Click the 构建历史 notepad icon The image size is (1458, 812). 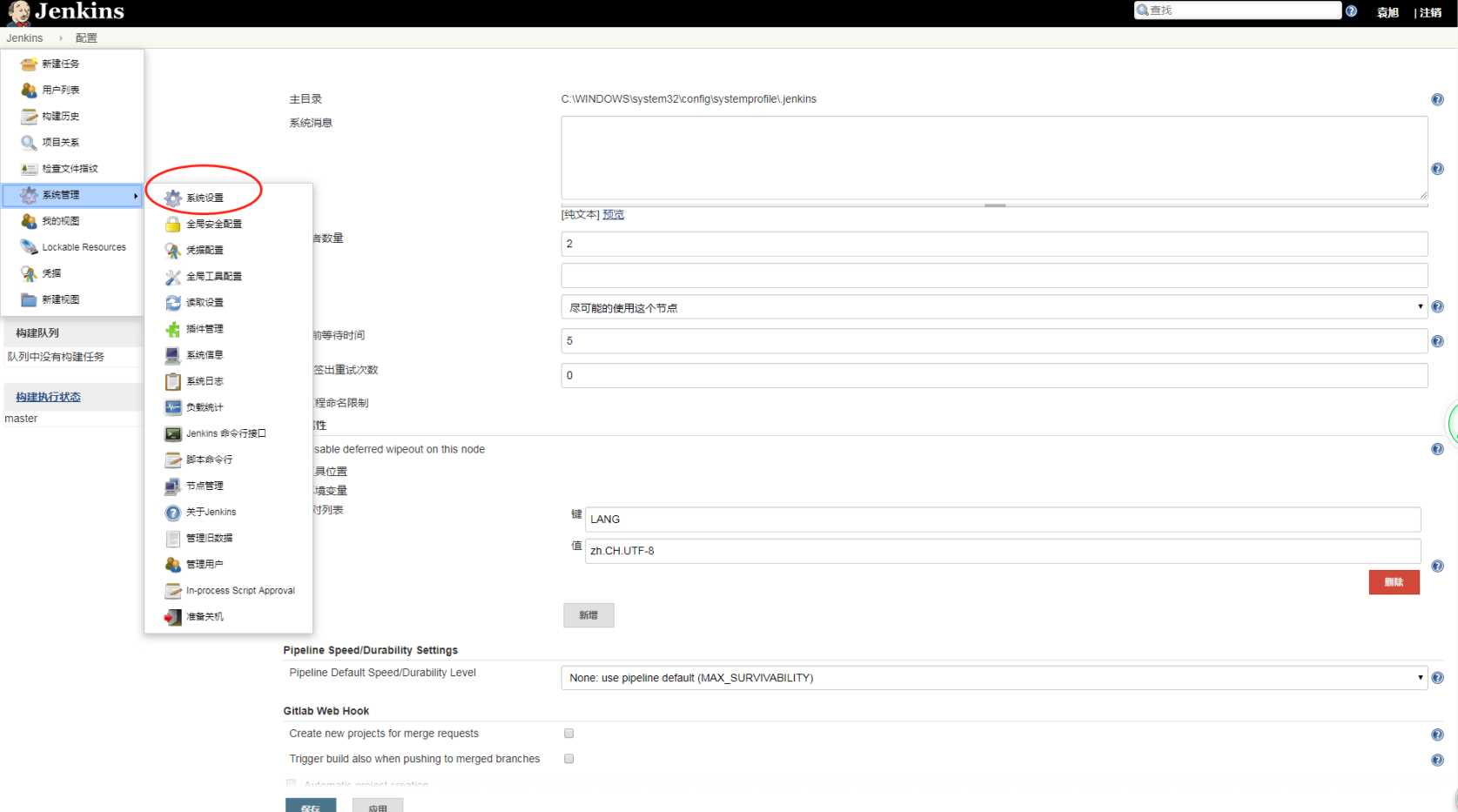click(x=29, y=116)
